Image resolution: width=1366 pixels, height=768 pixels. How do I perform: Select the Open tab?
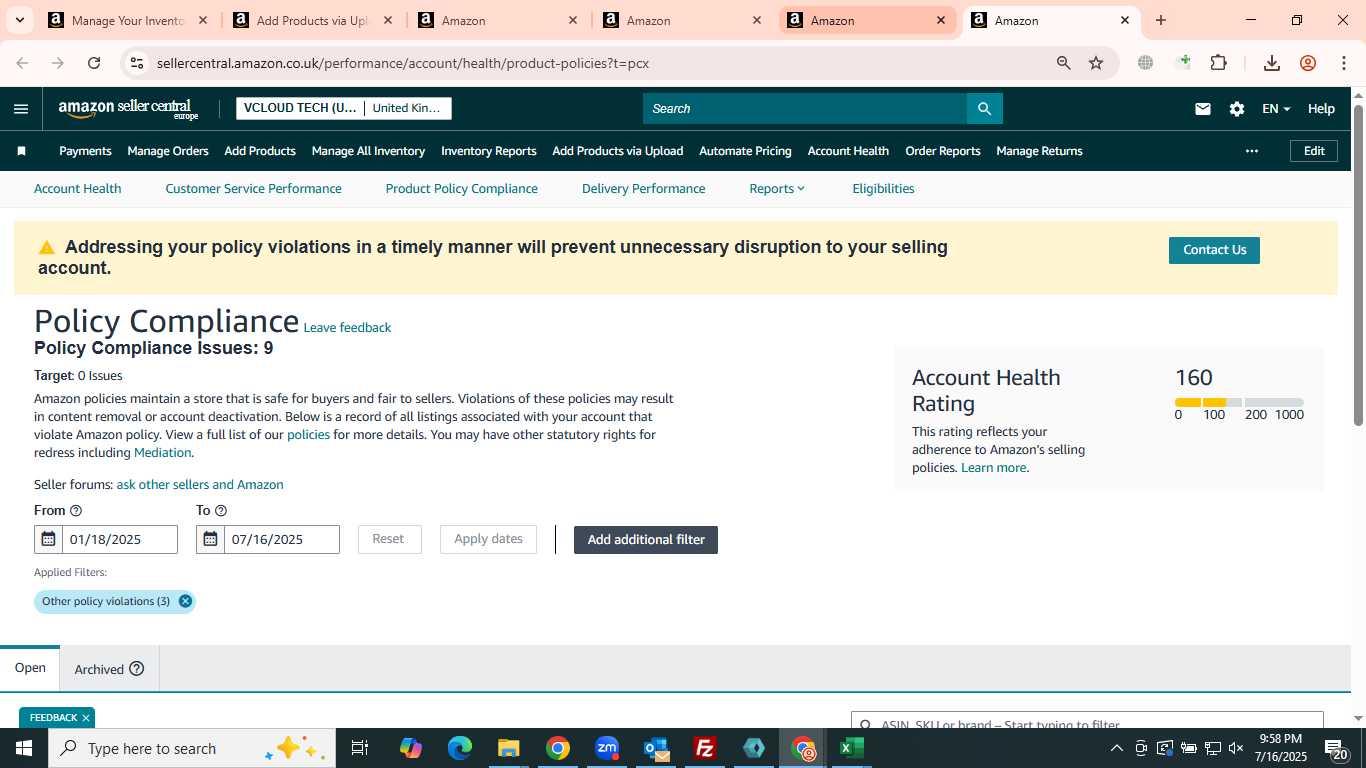(x=30, y=668)
